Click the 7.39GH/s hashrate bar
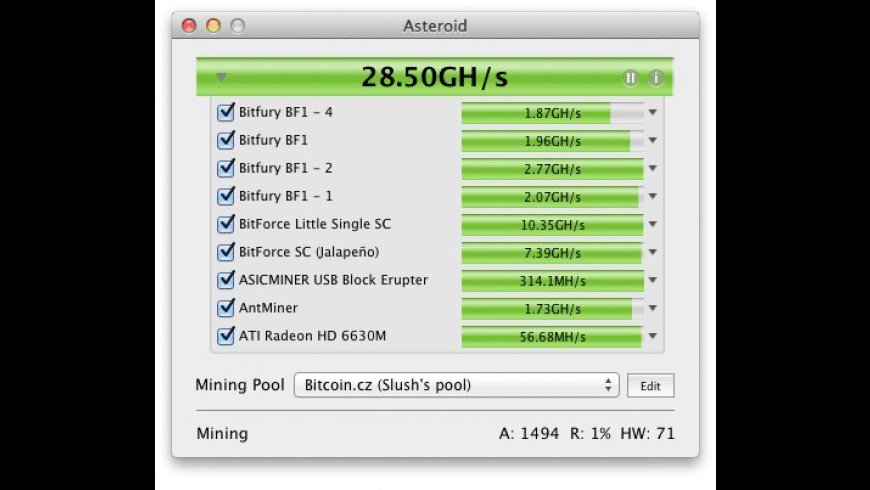The image size is (870, 490). (553, 252)
